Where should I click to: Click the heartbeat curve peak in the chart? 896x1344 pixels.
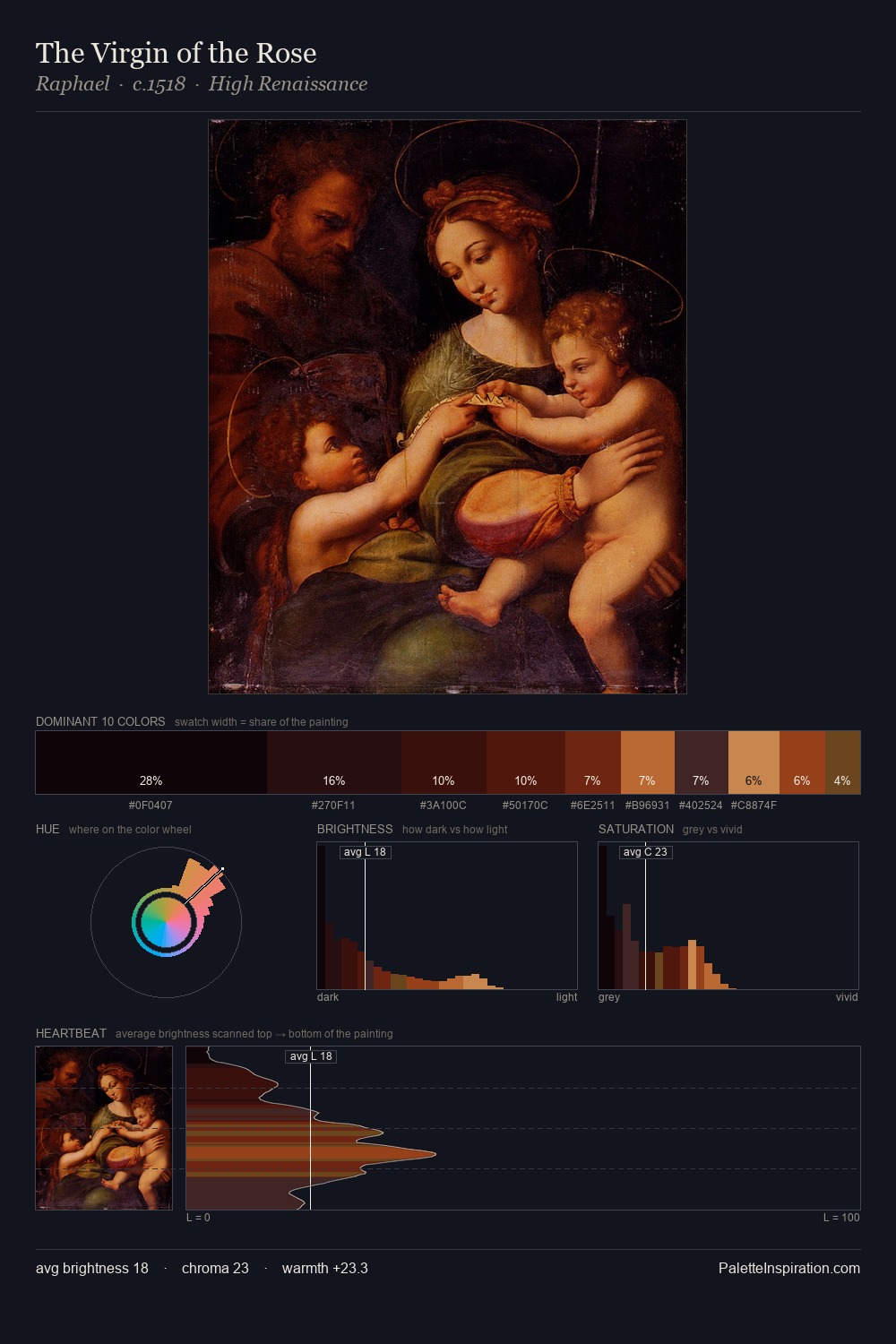click(435, 1154)
